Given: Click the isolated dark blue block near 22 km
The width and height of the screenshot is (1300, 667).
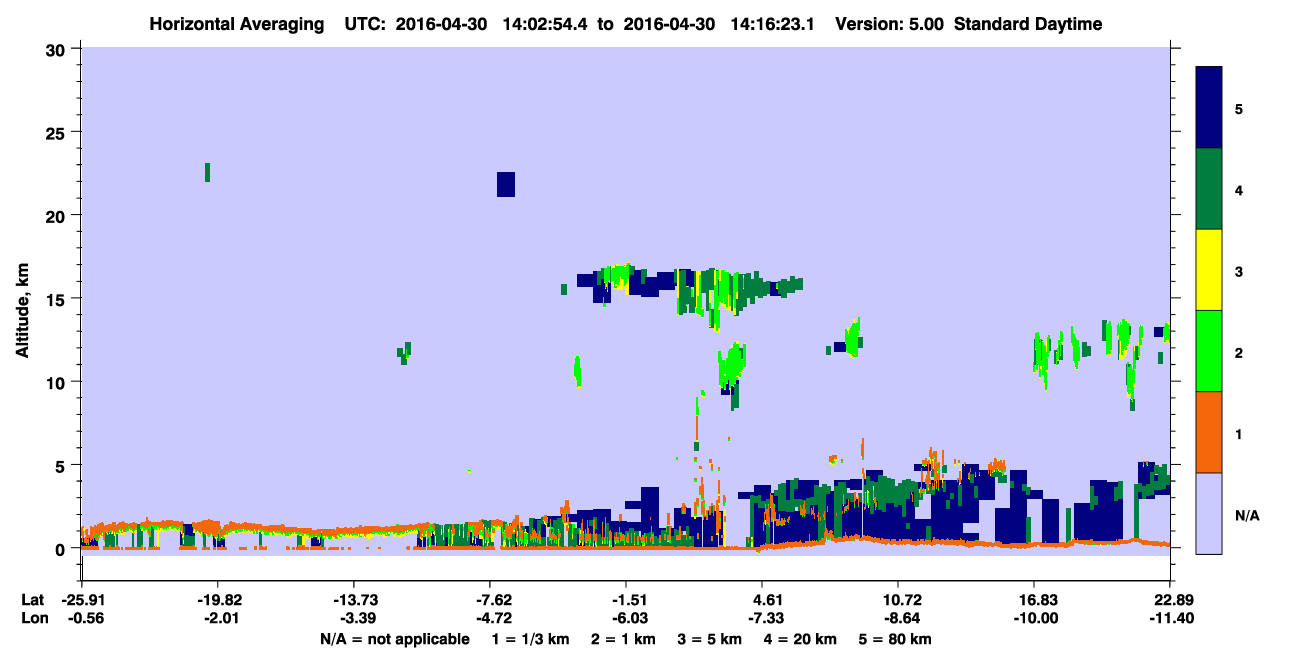Looking at the screenshot, I should [x=506, y=184].
